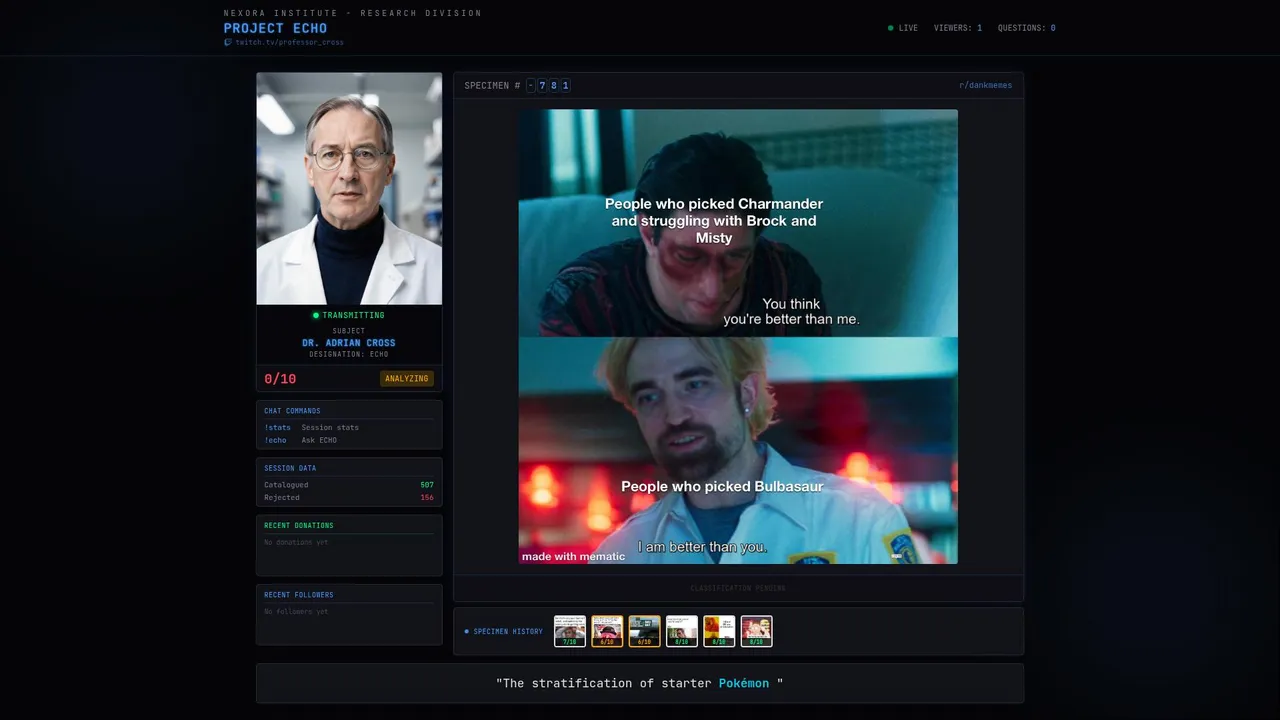Click the !stats chat command
Image resolution: width=1280 pixels, height=720 pixels.
[x=277, y=427]
